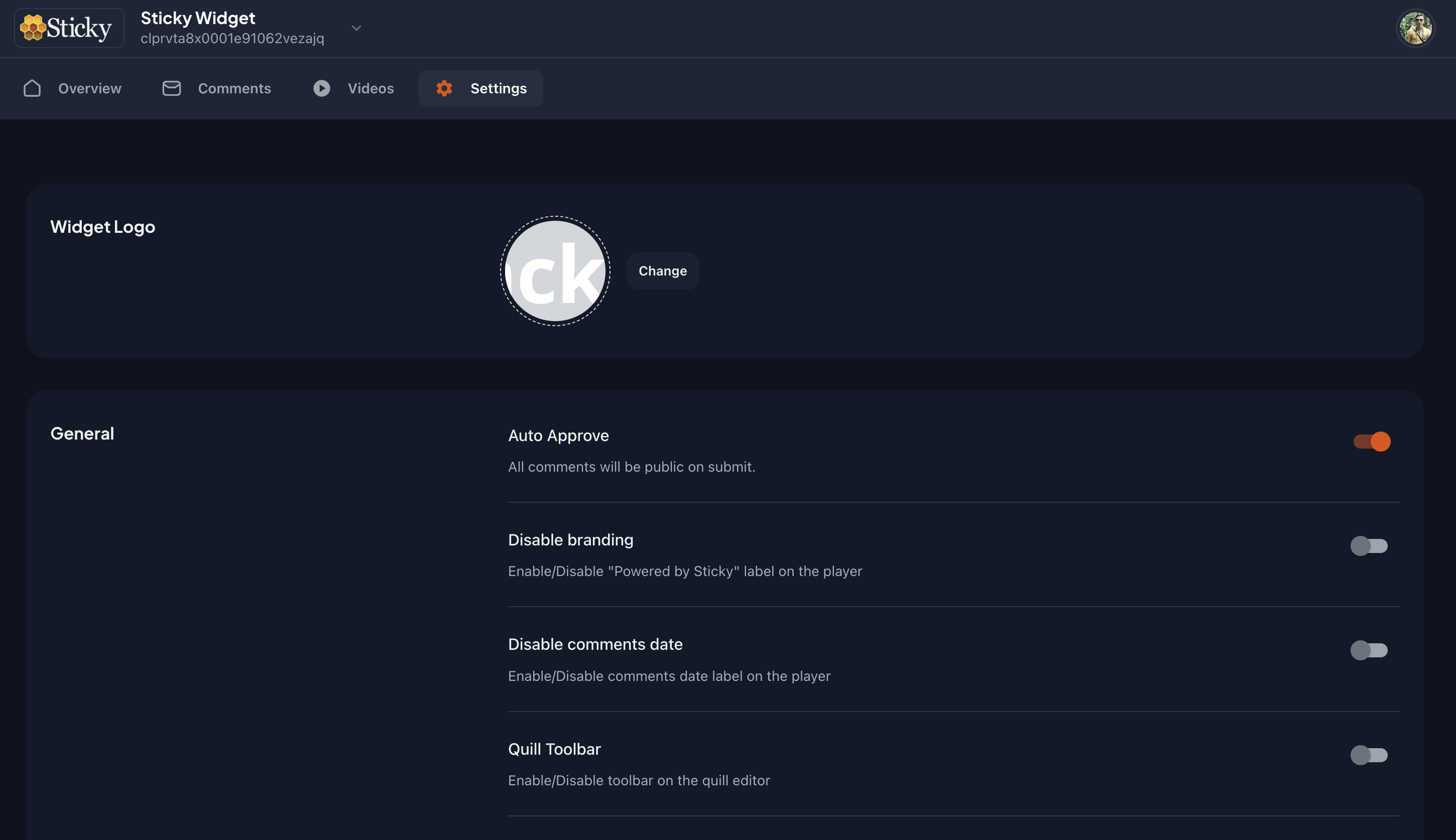Screen dimensions: 1456x840
Task: Click widget ID clprvta8x0001e91062vezajq
Action: tap(232, 39)
